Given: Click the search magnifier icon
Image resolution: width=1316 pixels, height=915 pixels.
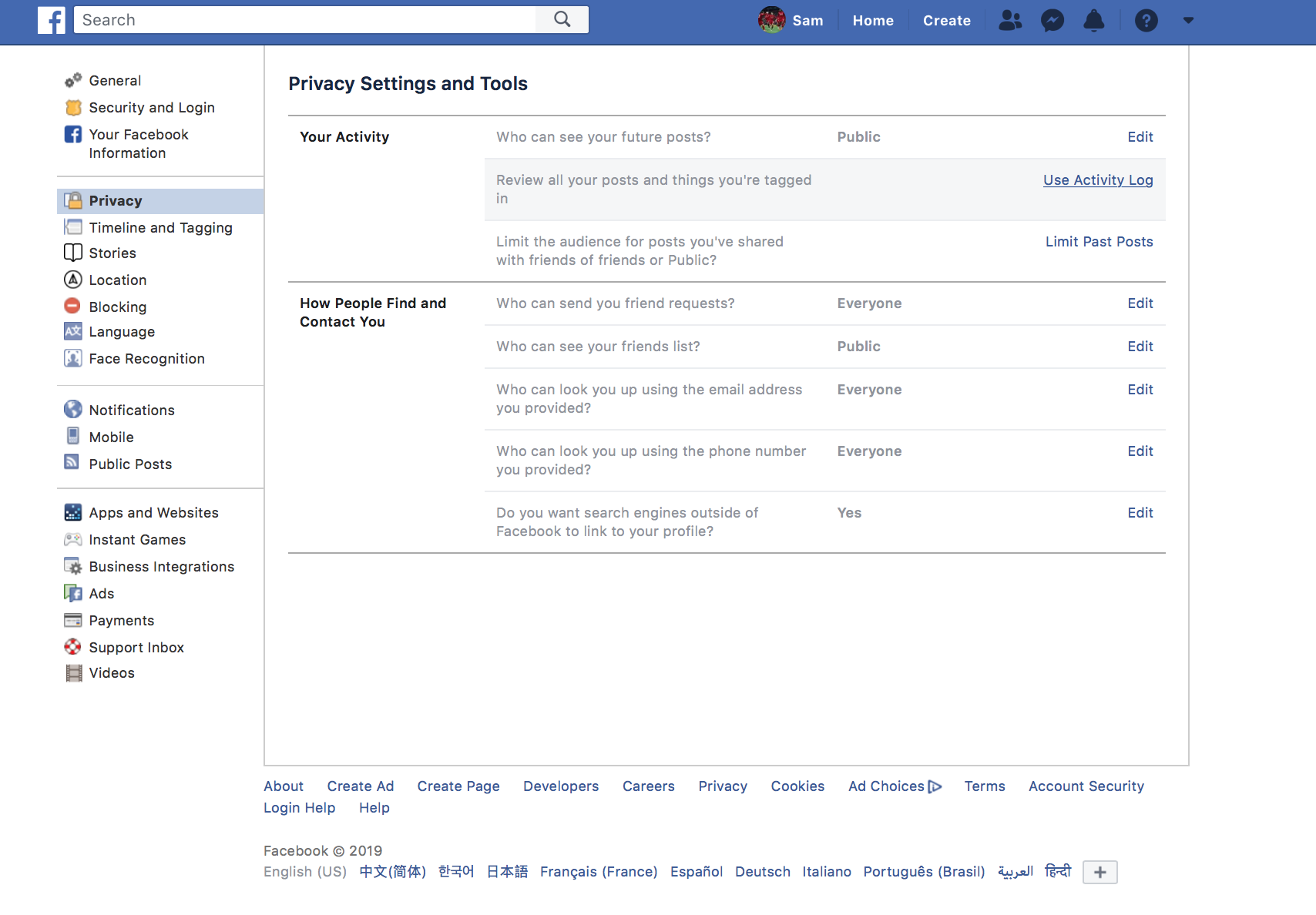Looking at the screenshot, I should [562, 20].
